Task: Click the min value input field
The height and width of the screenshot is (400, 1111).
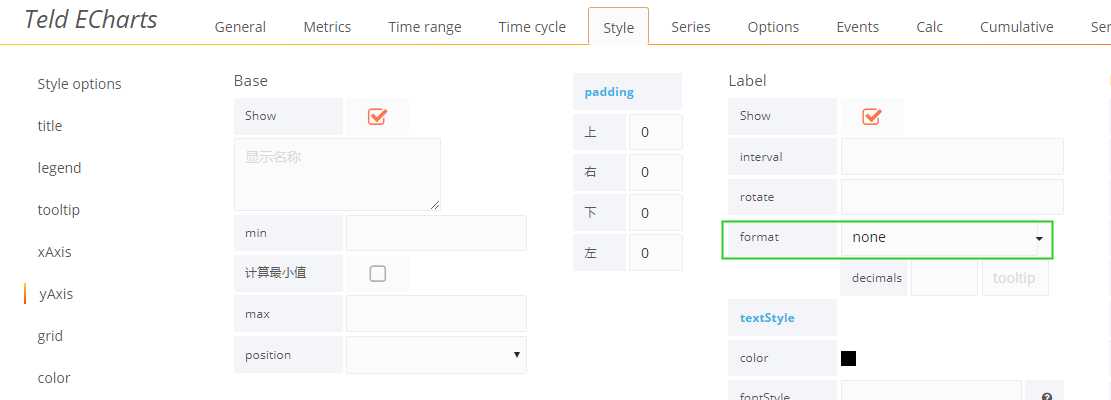Action: pyautogui.click(x=436, y=233)
